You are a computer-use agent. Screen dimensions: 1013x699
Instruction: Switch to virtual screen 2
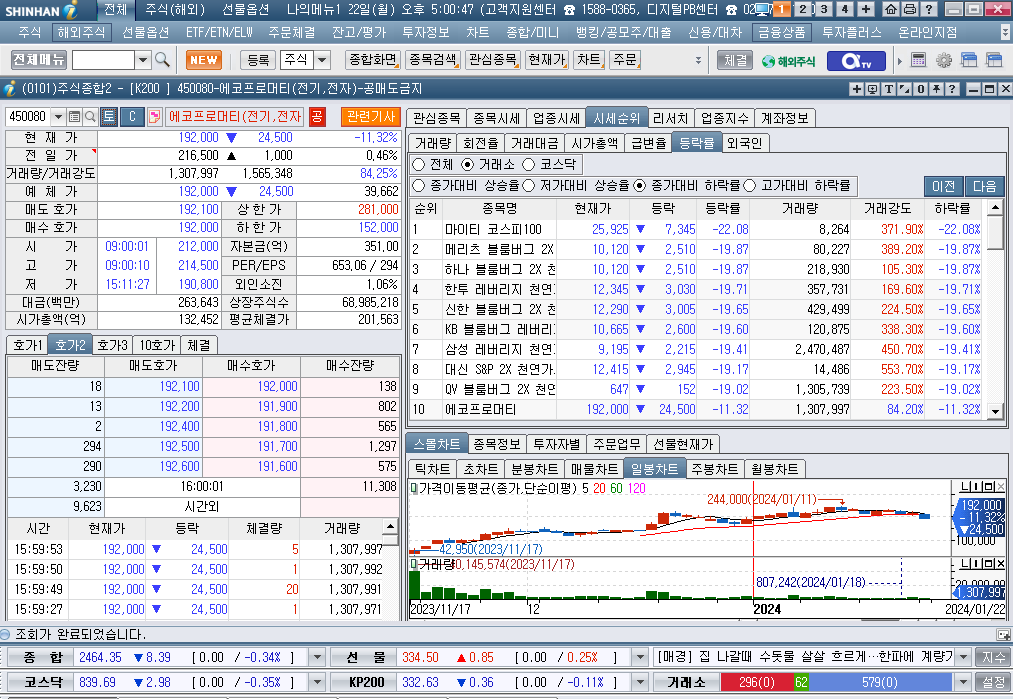point(803,9)
